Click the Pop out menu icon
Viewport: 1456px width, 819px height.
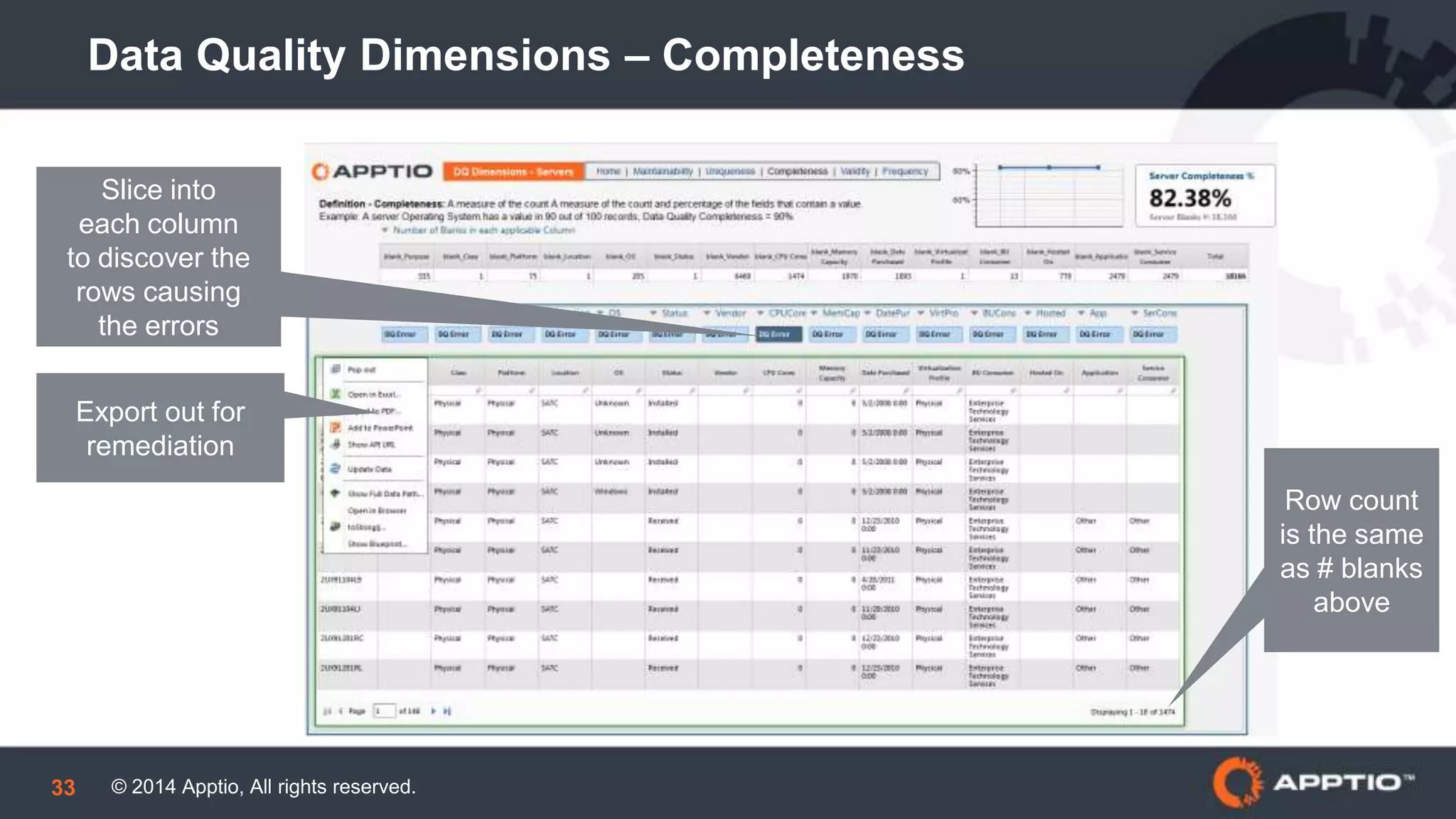(336, 369)
